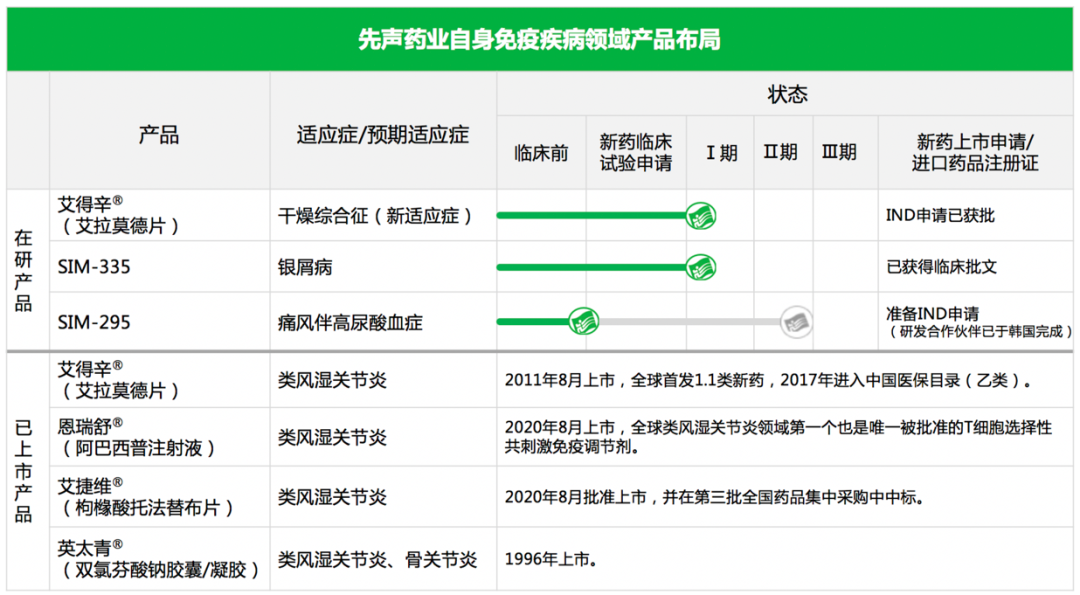Screen dimensions: 1080x595
Task: Click the 临床前 stage header
Action: tap(541, 153)
